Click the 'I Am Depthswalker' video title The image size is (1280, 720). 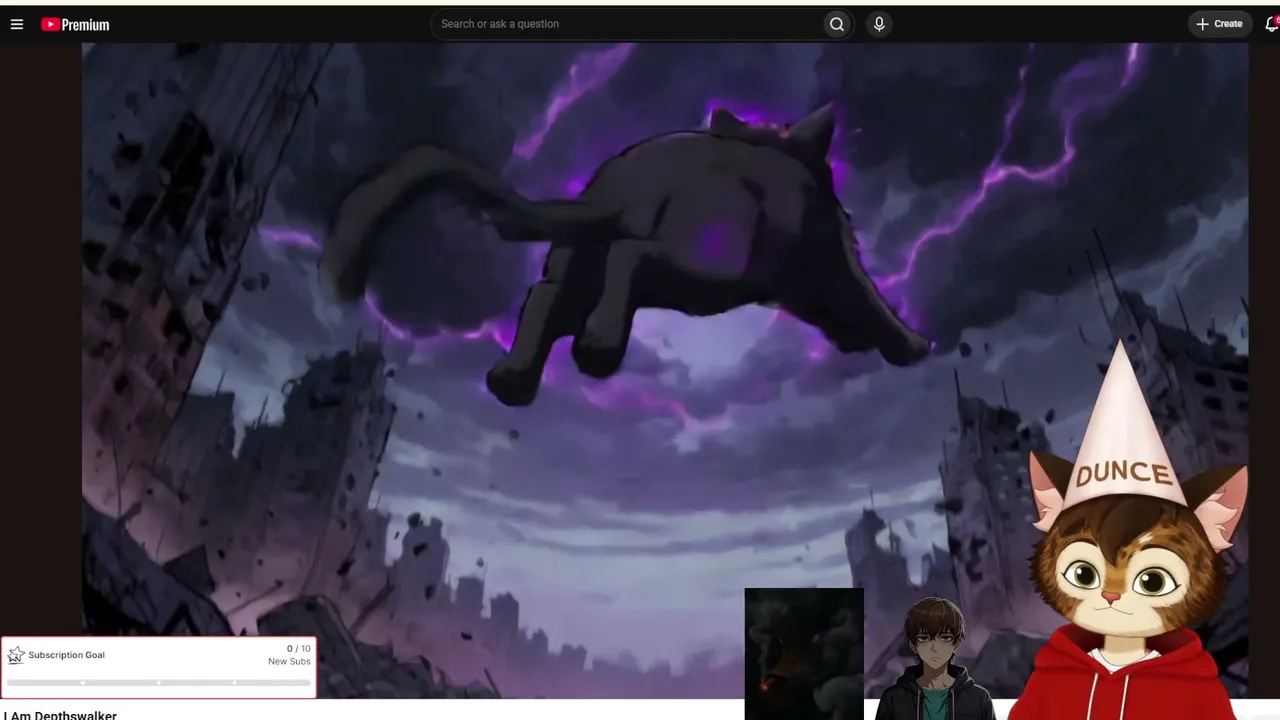tap(60, 715)
